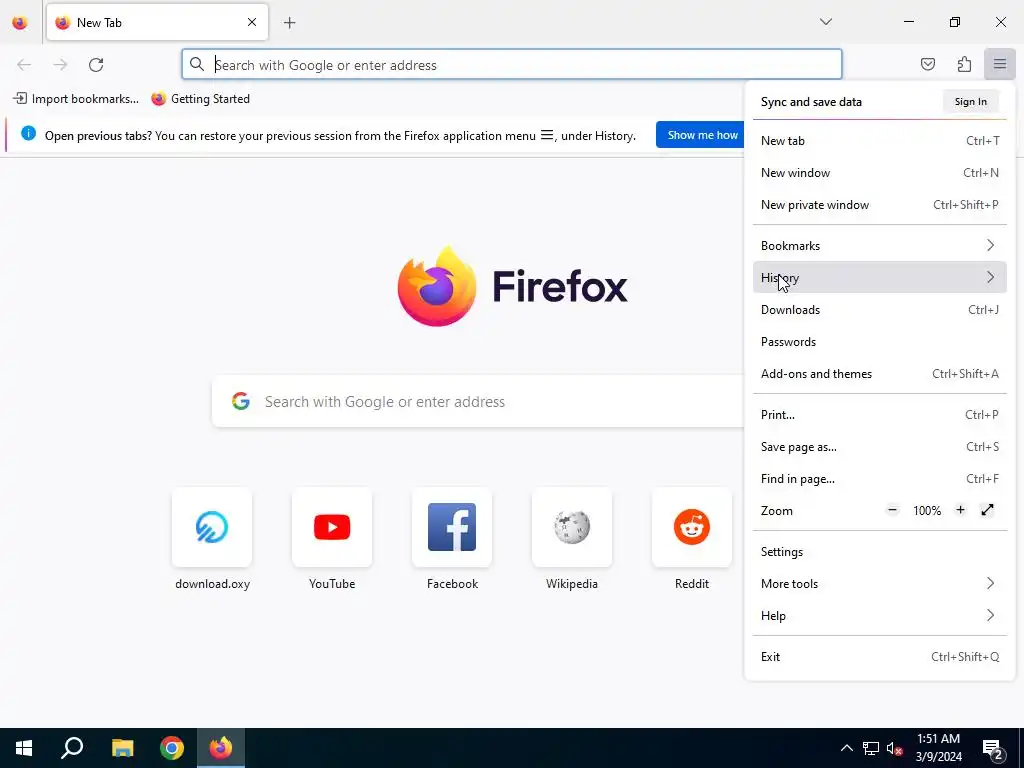Expand the More tools submenu
This screenshot has width=1024, height=768.
[x=880, y=584]
